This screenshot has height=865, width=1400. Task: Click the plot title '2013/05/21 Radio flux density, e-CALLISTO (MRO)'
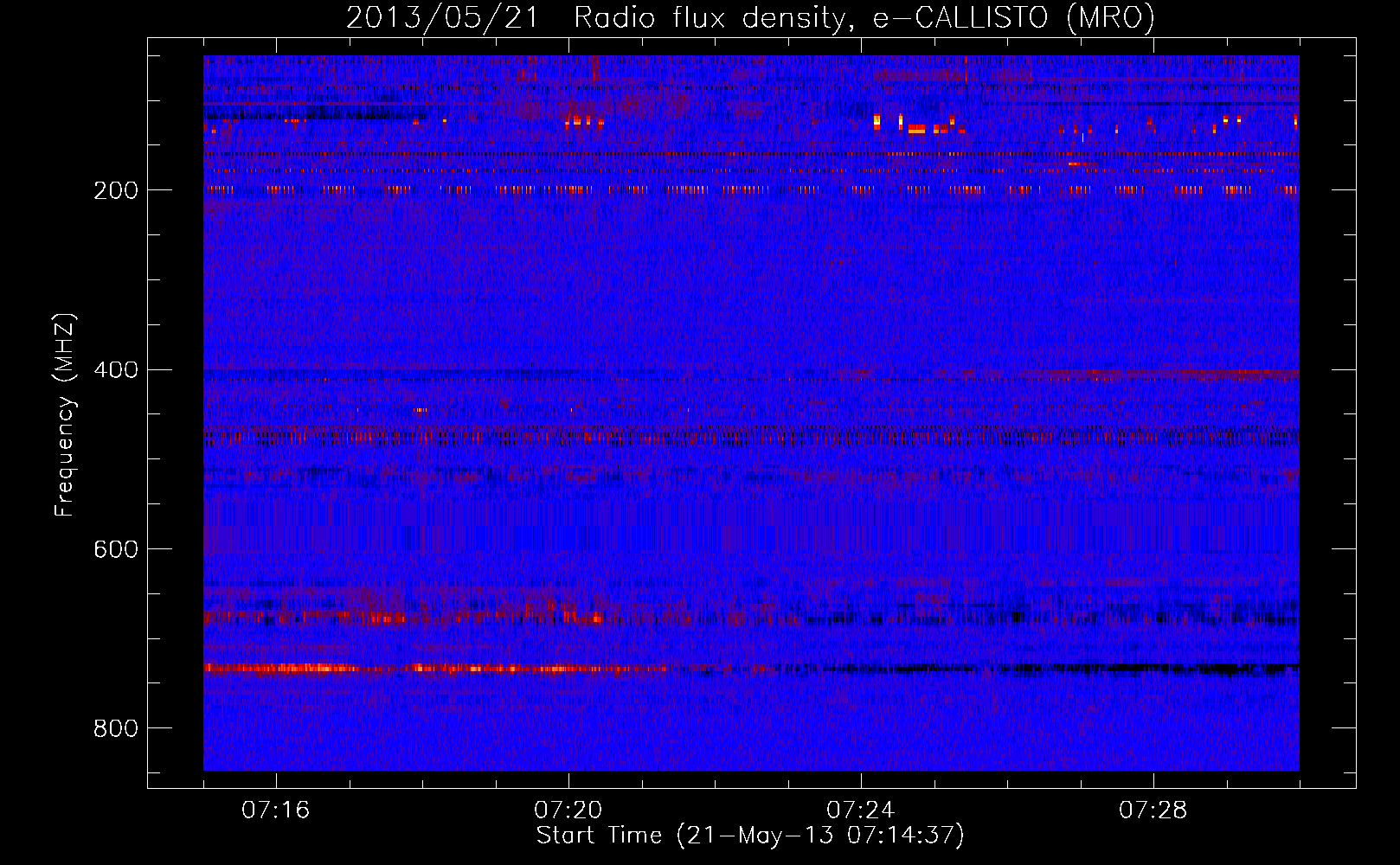(750, 17)
